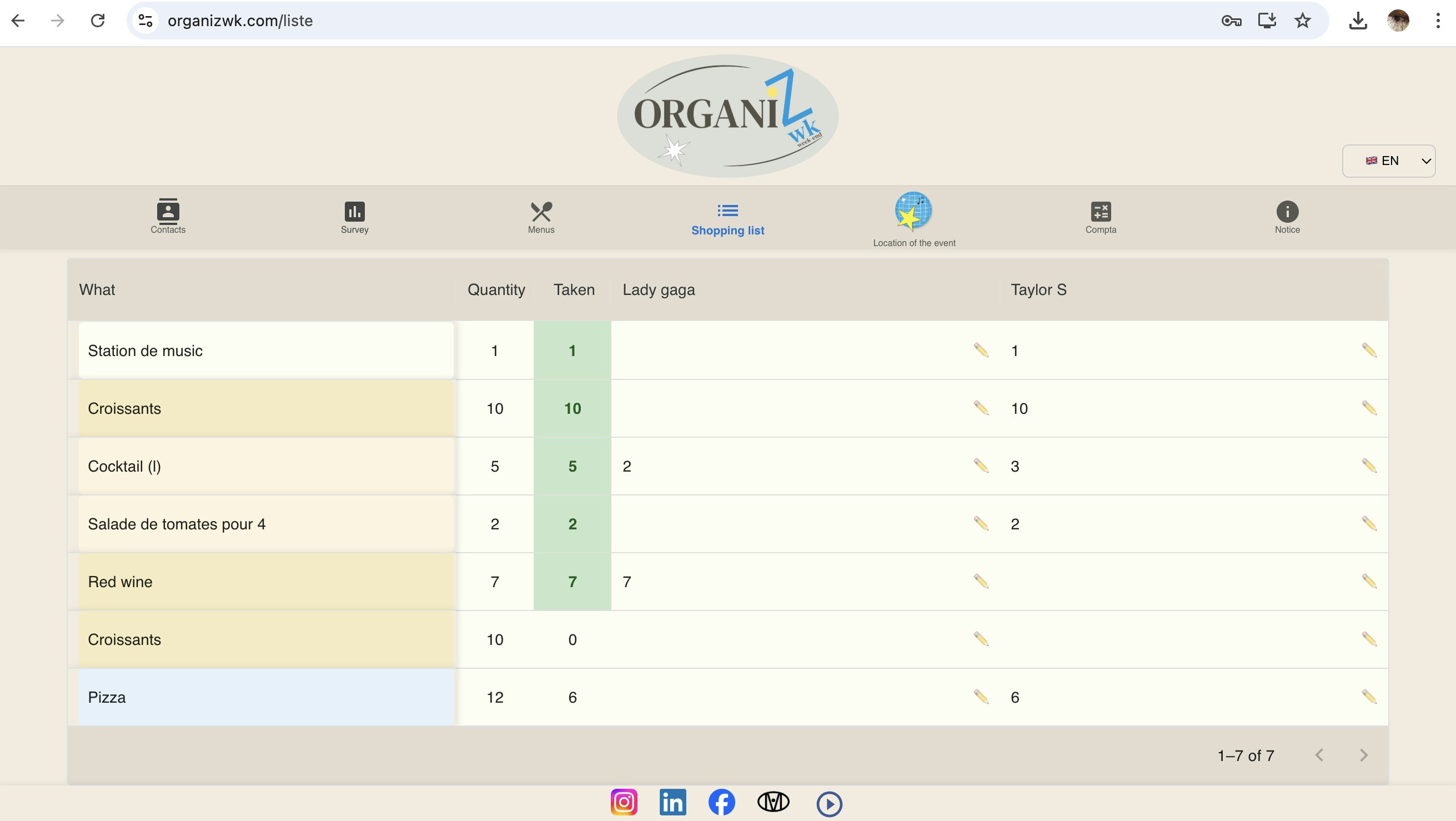Open the LinkedIn profile link
This screenshot has width=1456, height=821.
click(x=672, y=802)
